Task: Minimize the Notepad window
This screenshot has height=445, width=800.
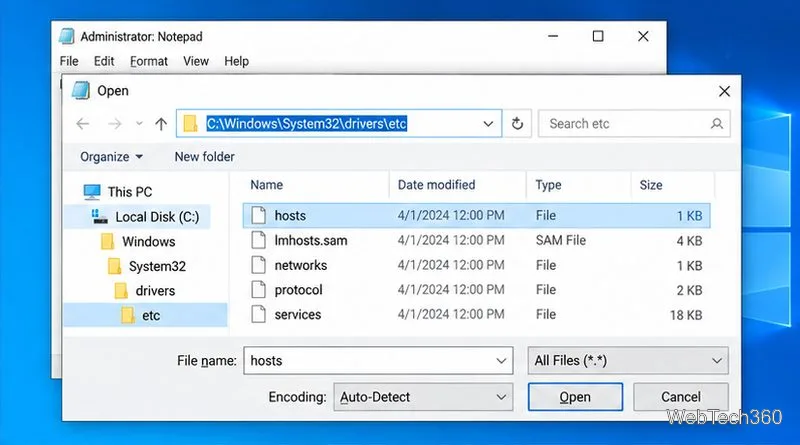Action: pos(553,36)
